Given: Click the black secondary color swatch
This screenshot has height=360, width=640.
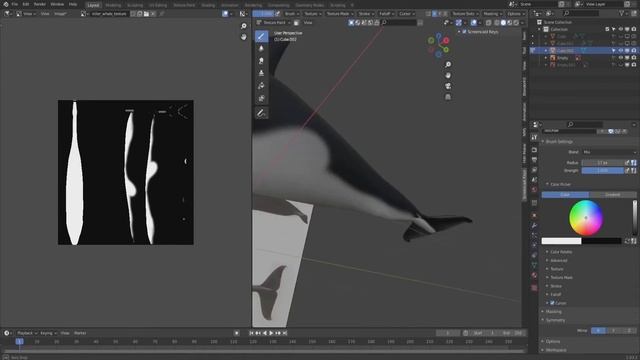Looking at the screenshot, I should tap(601, 241).
